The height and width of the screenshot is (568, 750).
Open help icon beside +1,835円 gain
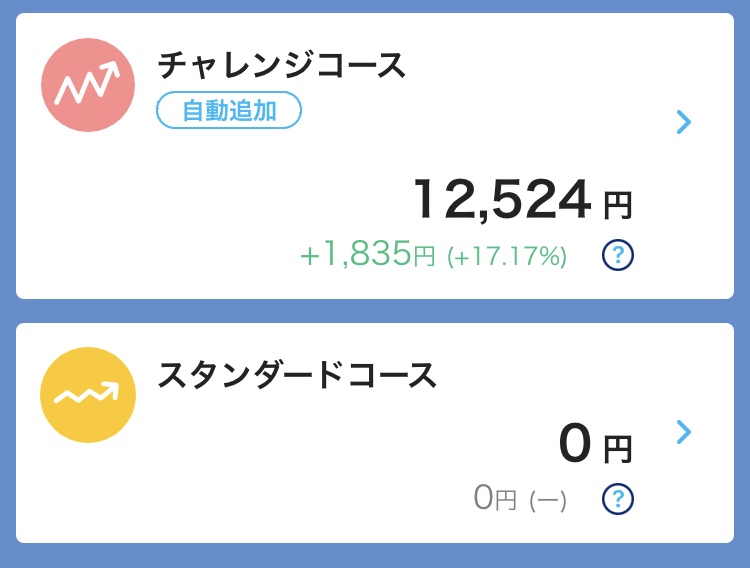618,255
